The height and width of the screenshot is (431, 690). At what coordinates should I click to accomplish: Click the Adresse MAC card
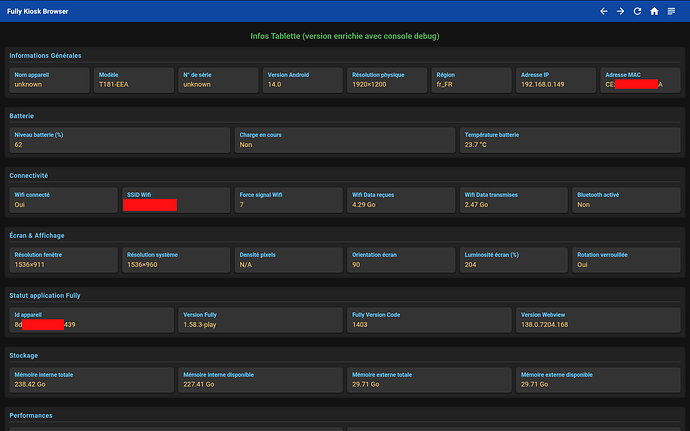coord(640,80)
